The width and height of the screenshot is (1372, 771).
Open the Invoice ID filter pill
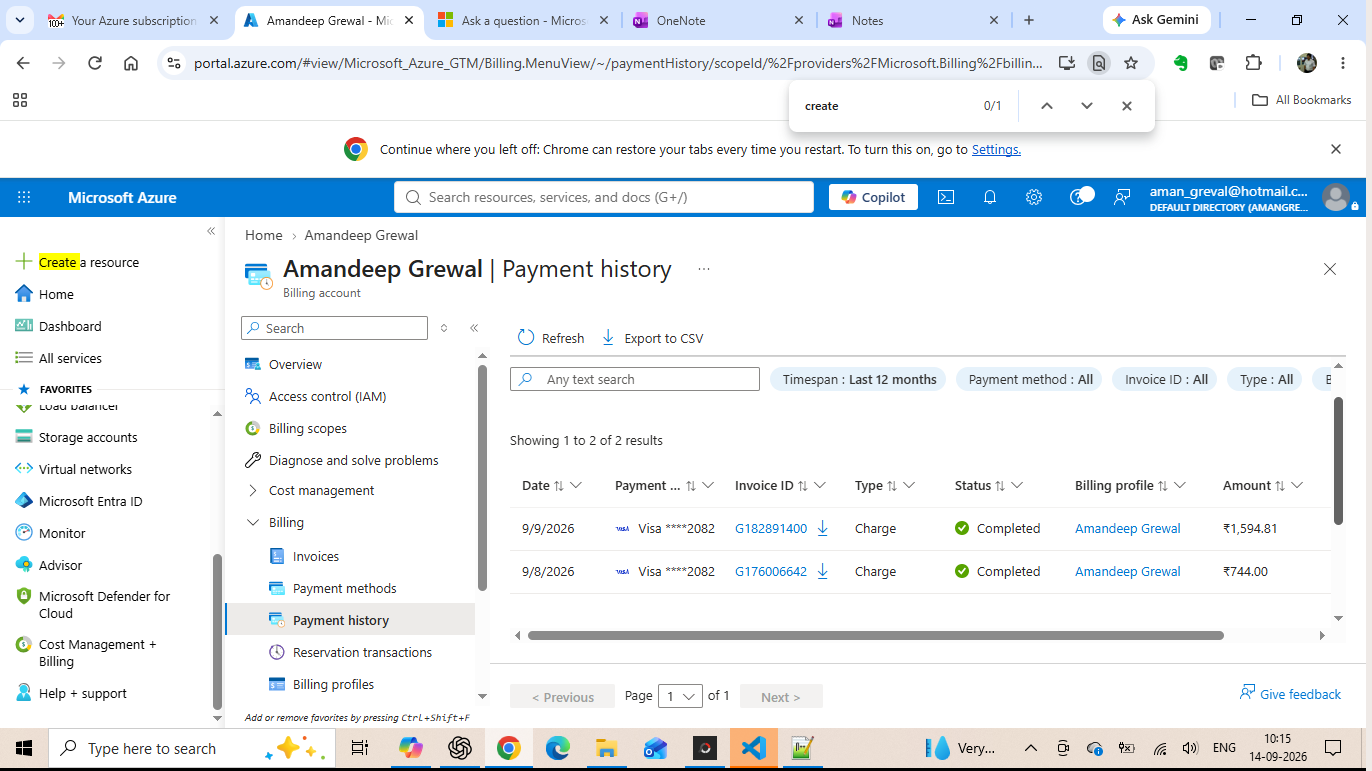[1165, 379]
